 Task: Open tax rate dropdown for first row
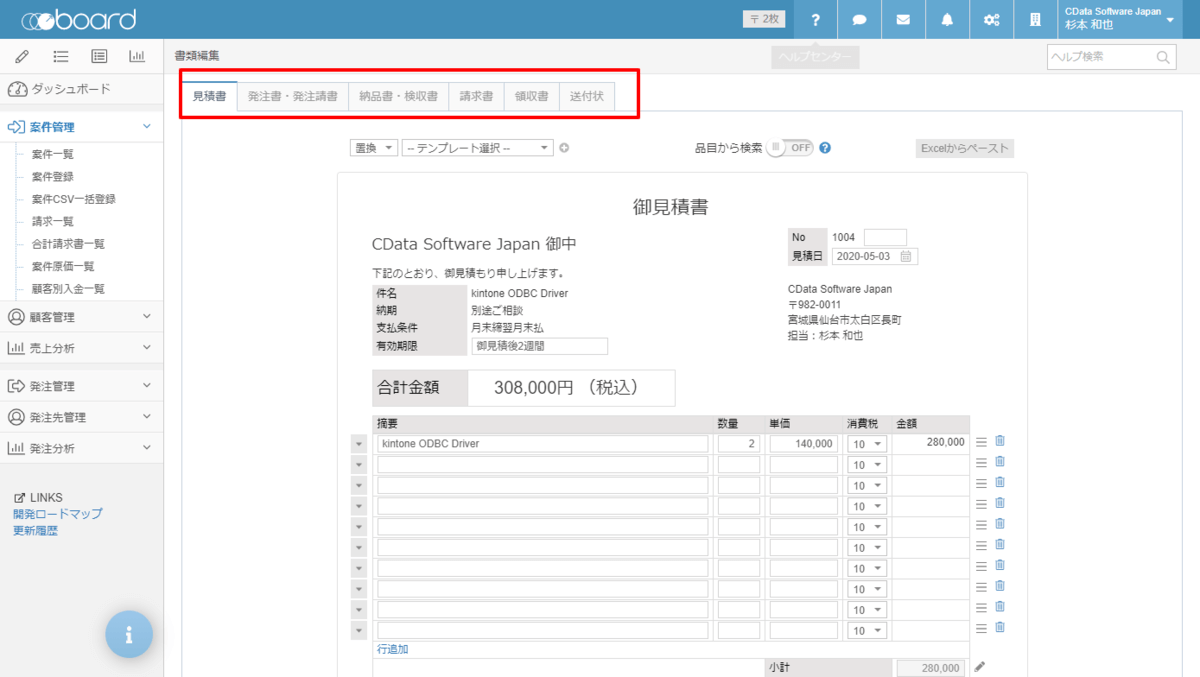pyautogui.click(x=866, y=443)
